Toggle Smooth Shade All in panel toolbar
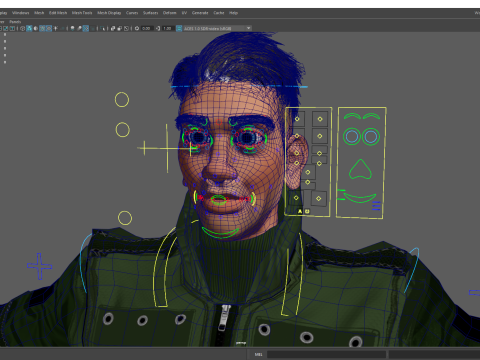Screen dimensions: 480x360 tap(29, 28)
